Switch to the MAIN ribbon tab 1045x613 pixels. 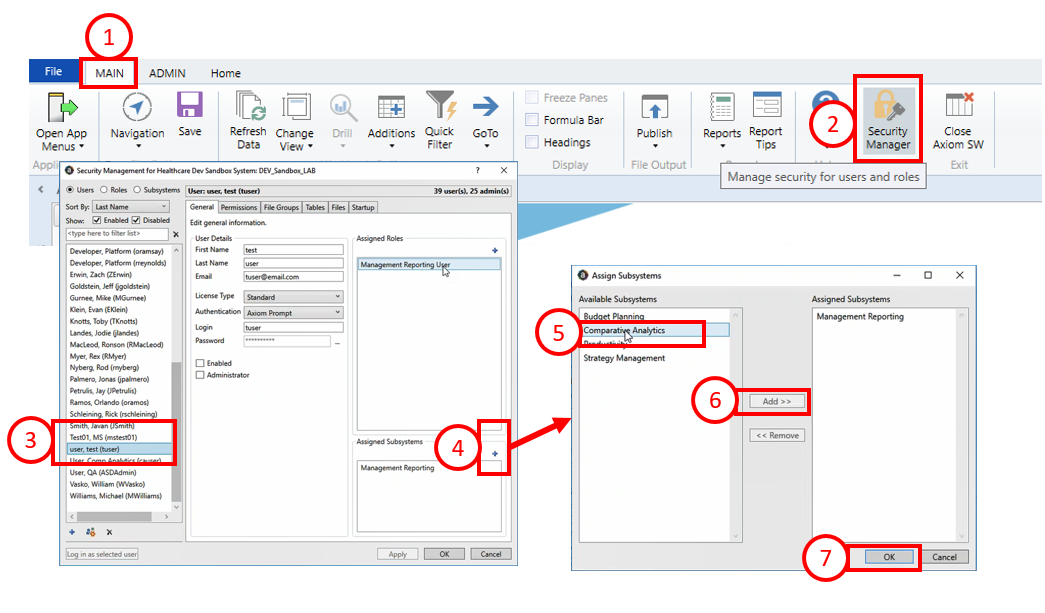pos(109,73)
